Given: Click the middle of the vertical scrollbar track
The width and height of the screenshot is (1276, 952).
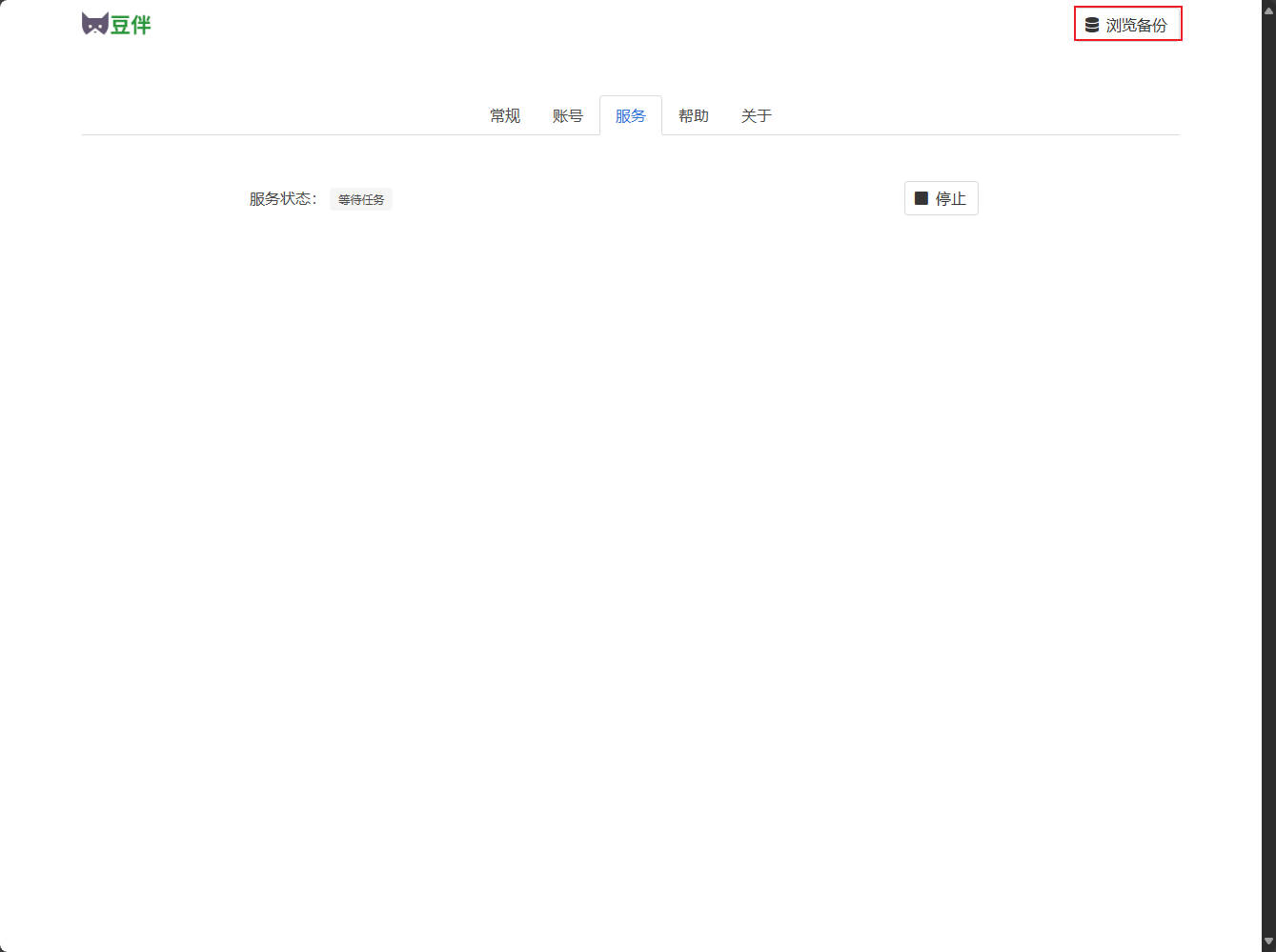Looking at the screenshot, I should pyautogui.click(x=1268, y=476).
